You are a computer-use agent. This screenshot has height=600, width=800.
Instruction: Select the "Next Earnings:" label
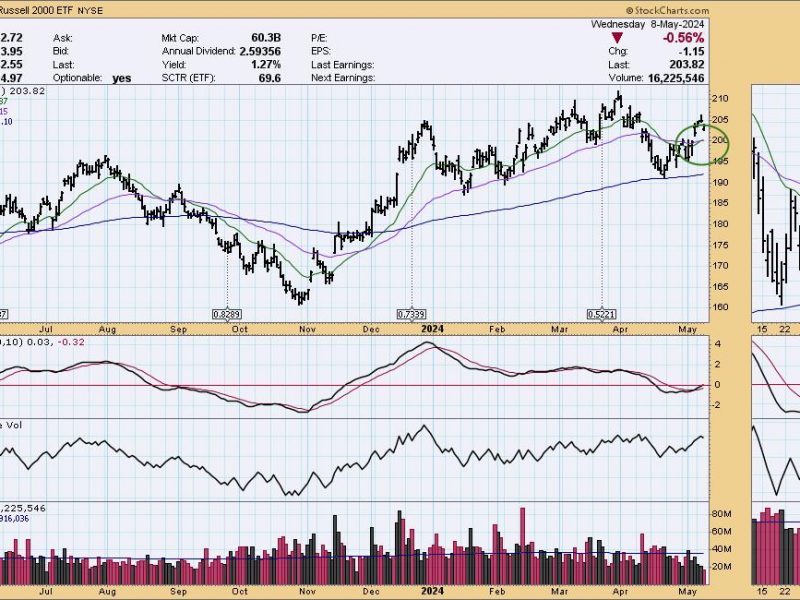tap(343, 78)
